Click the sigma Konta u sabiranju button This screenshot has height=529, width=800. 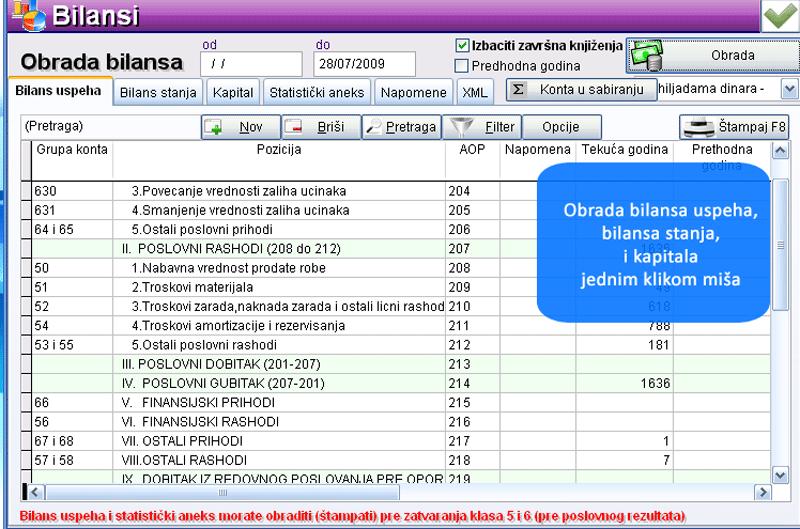click(579, 89)
